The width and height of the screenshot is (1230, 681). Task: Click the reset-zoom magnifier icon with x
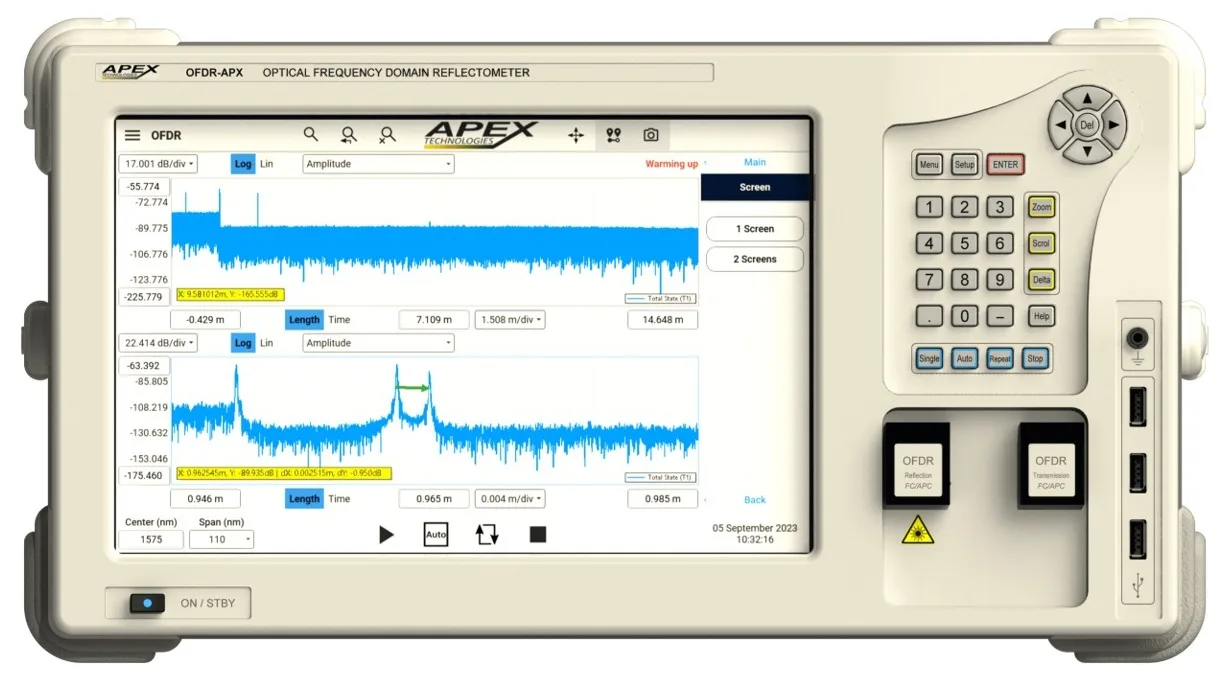click(x=387, y=135)
